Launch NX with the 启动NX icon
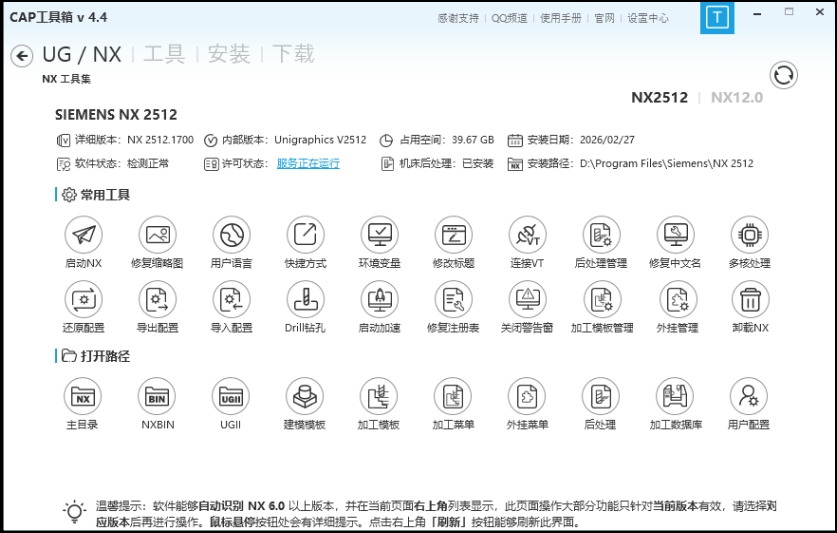The width and height of the screenshot is (837, 533). pyautogui.click(x=83, y=235)
